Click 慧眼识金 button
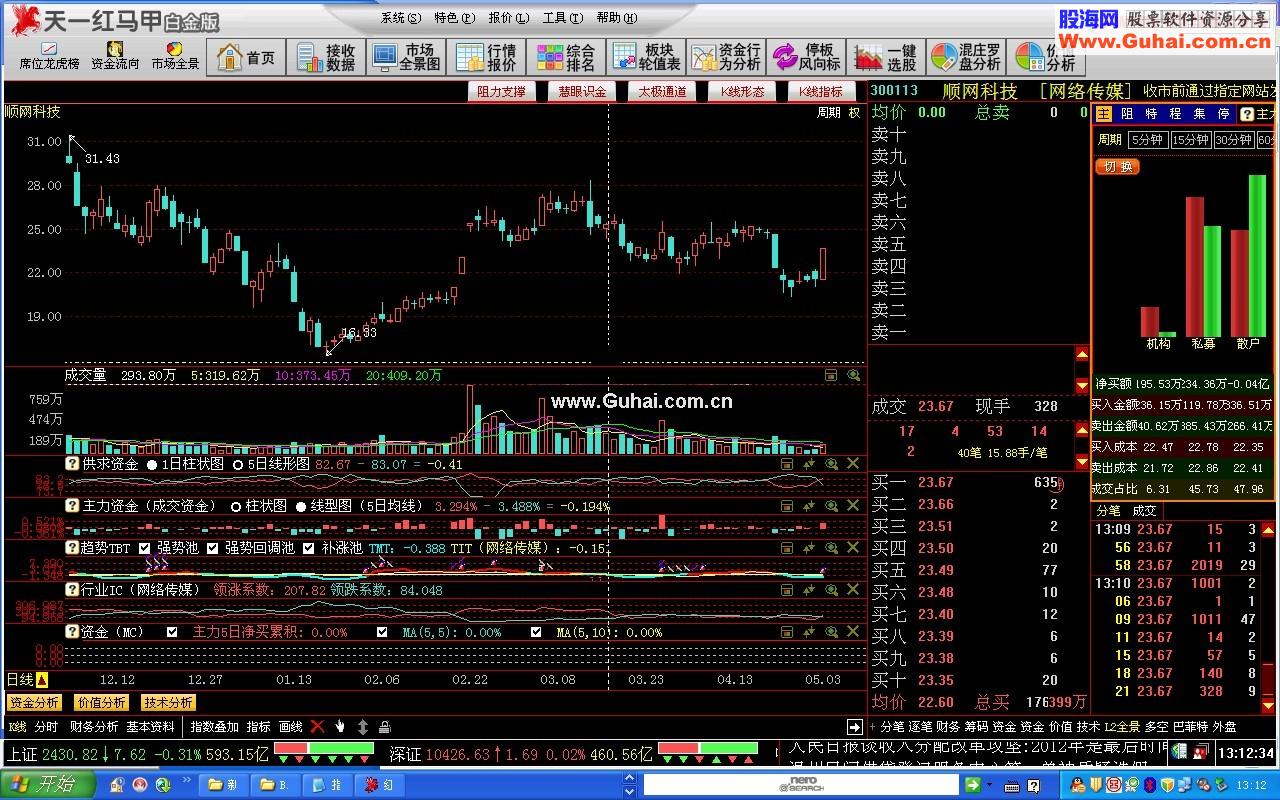This screenshot has height=800, width=1280. click(581, 91)
